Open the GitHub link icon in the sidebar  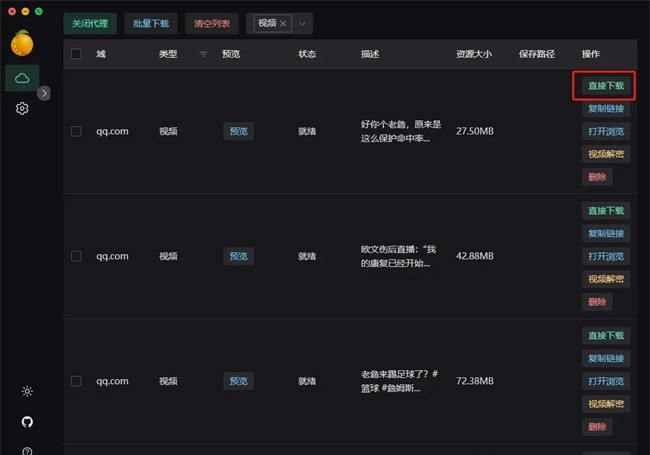[27, 422]
